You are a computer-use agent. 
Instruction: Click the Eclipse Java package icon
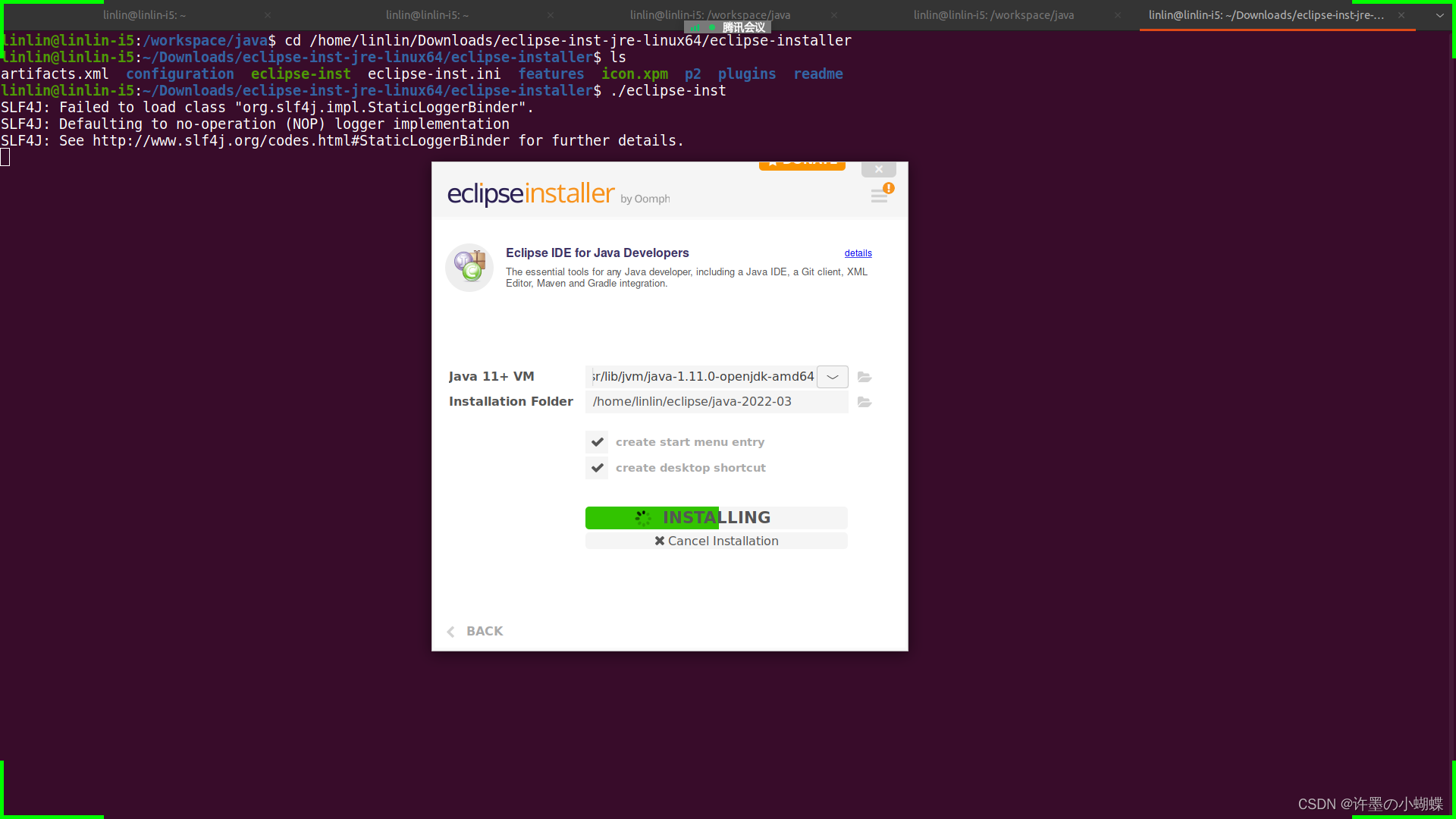(x=469, y=267)
